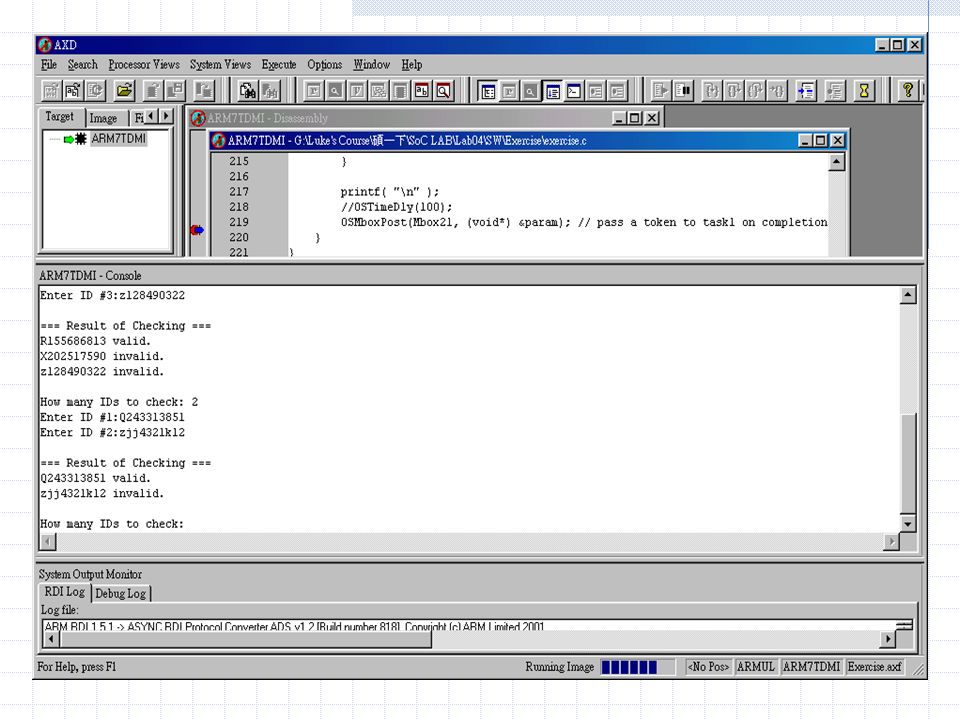Open the Options menu
The width and height of the screenshot is (960, 720).
(x=324, y=65)
